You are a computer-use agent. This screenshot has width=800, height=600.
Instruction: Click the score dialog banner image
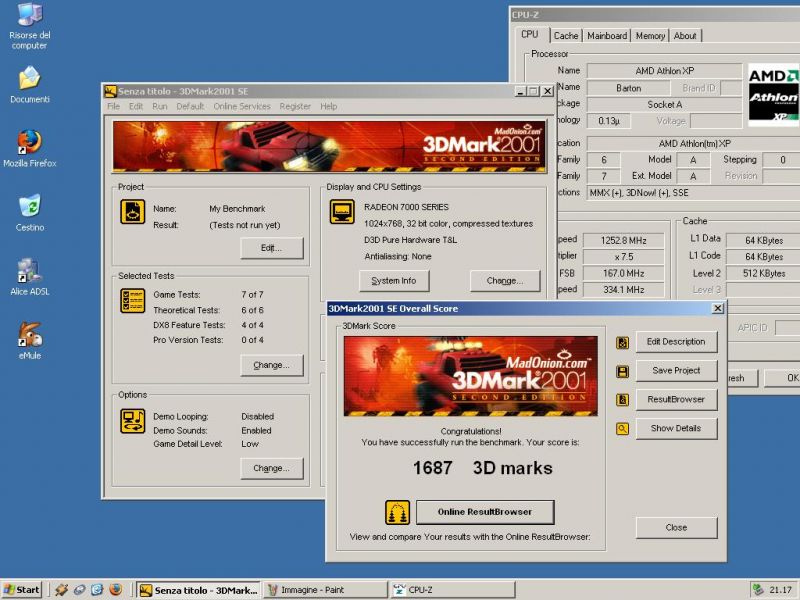(x=470, y=376)
